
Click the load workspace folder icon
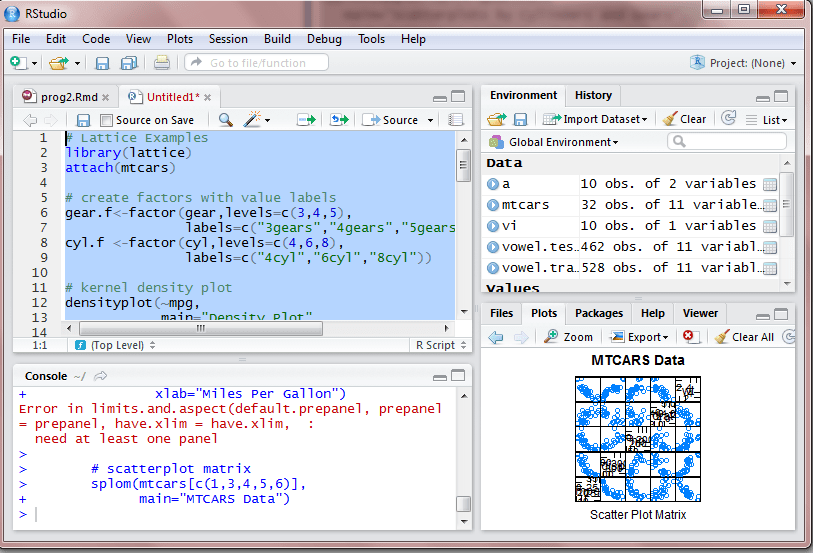click(496, 120)
